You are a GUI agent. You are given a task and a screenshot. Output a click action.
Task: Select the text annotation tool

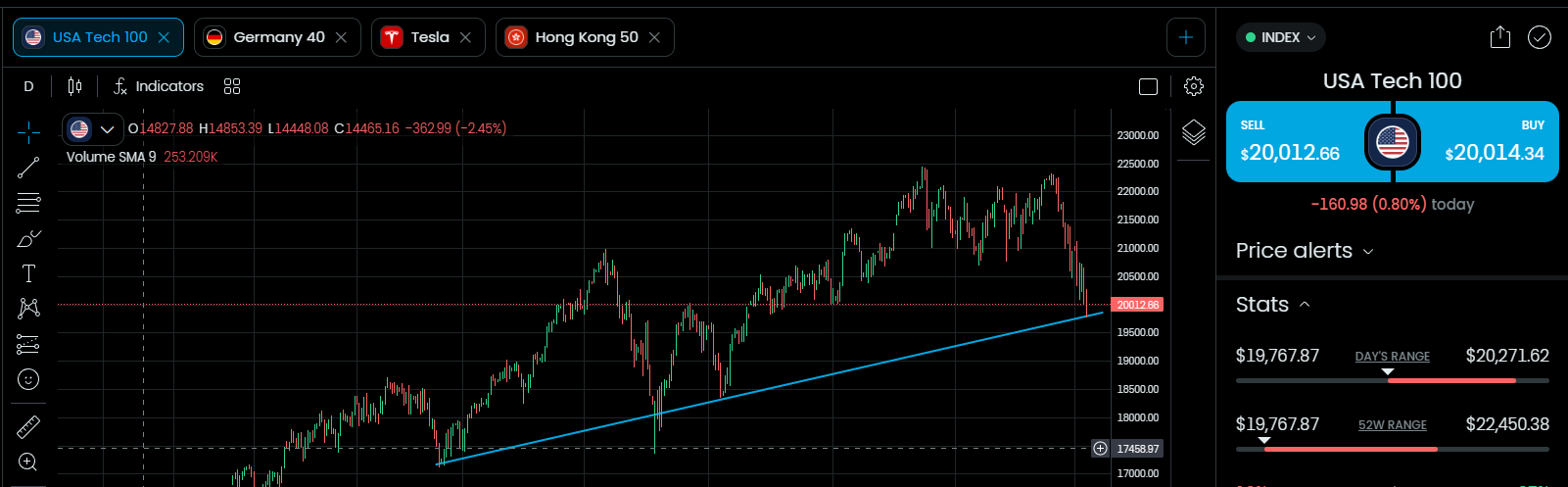(x=28, y=273)
